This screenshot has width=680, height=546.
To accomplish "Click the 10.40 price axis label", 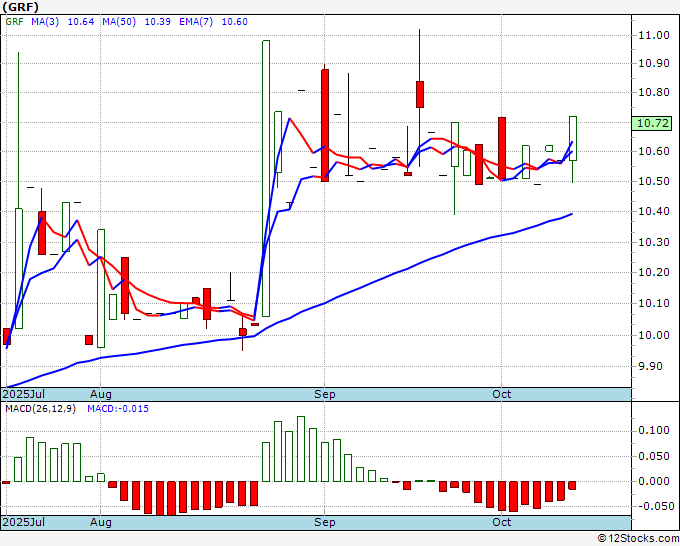I will click(x=654, y=212).
